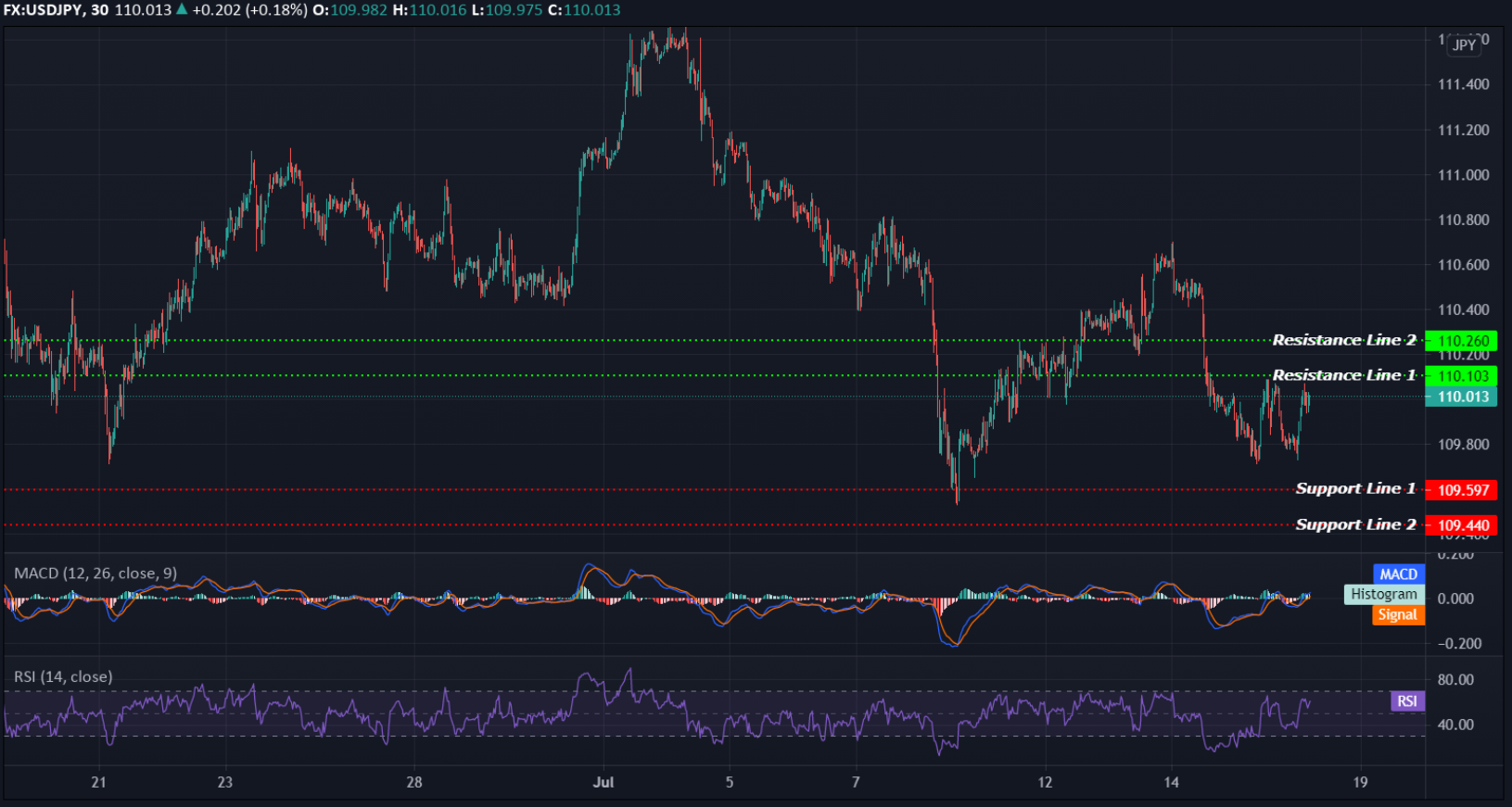Click the Jul date label on time axis
The width and height of the screenshot is (1512, 807).
coord(604,782)
